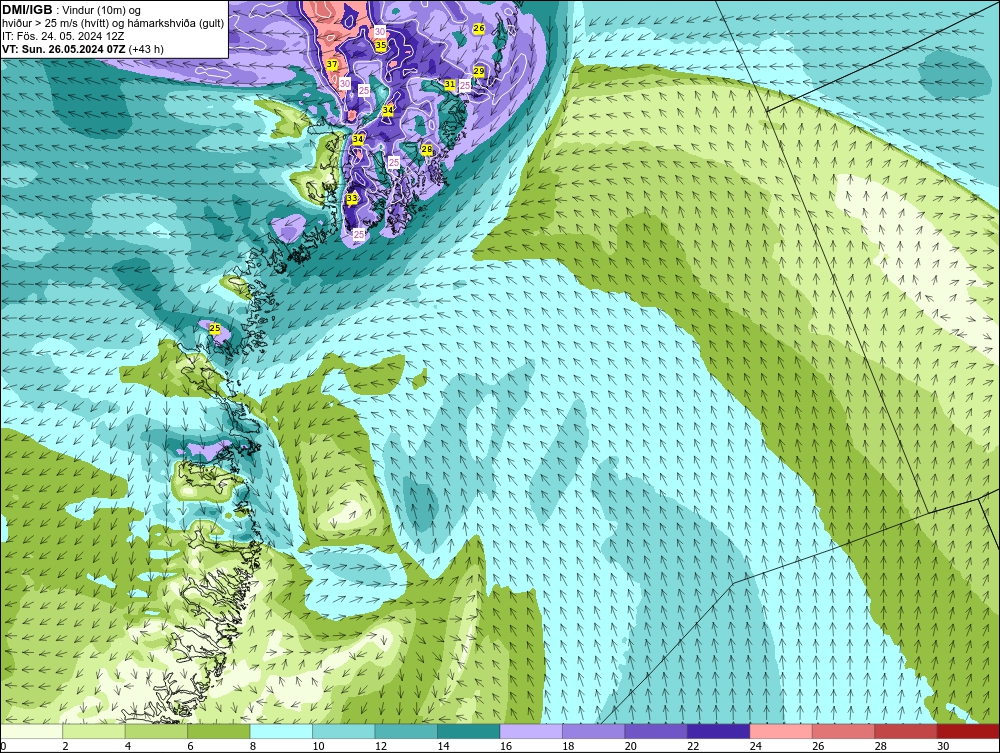Click the 0–2 m/s palest legend swatch

tap(31, 731)
